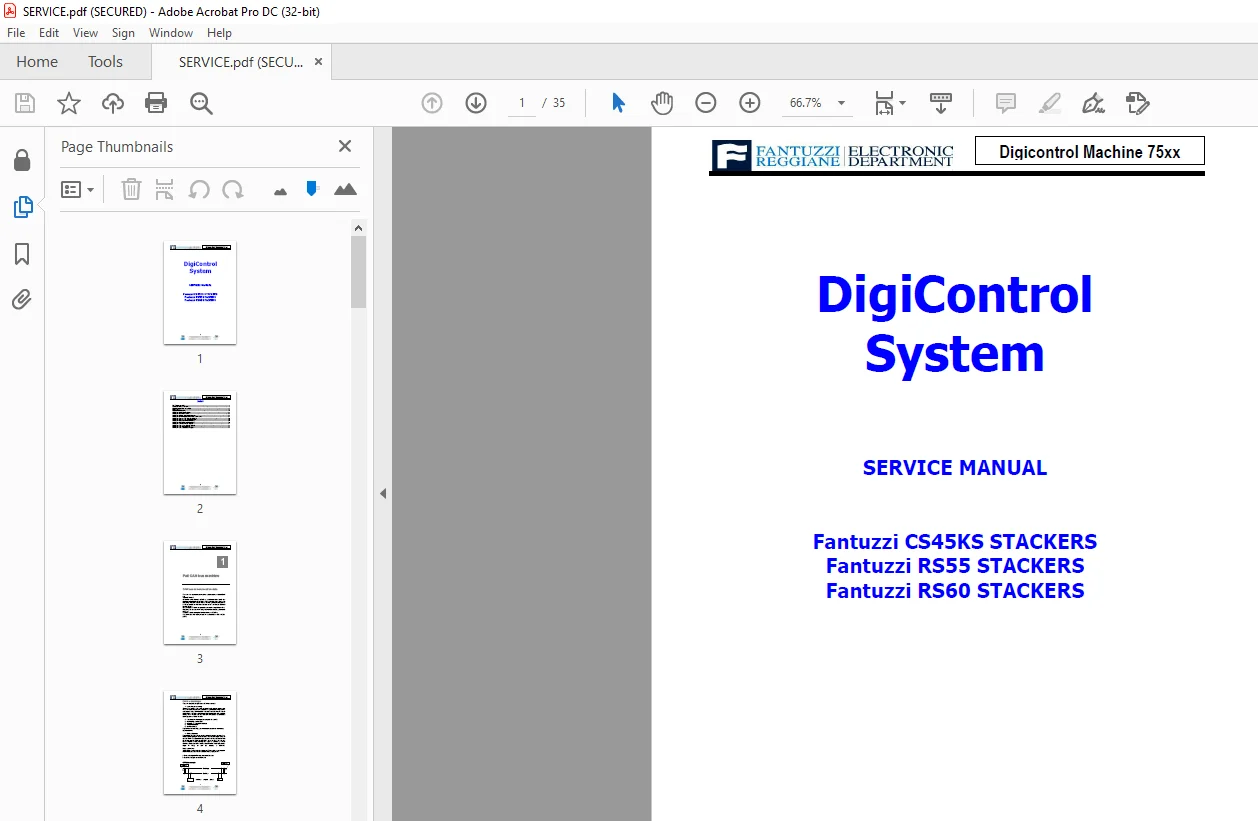Open the View menu
Screen dimensions: 1258x821
point(86,33)
